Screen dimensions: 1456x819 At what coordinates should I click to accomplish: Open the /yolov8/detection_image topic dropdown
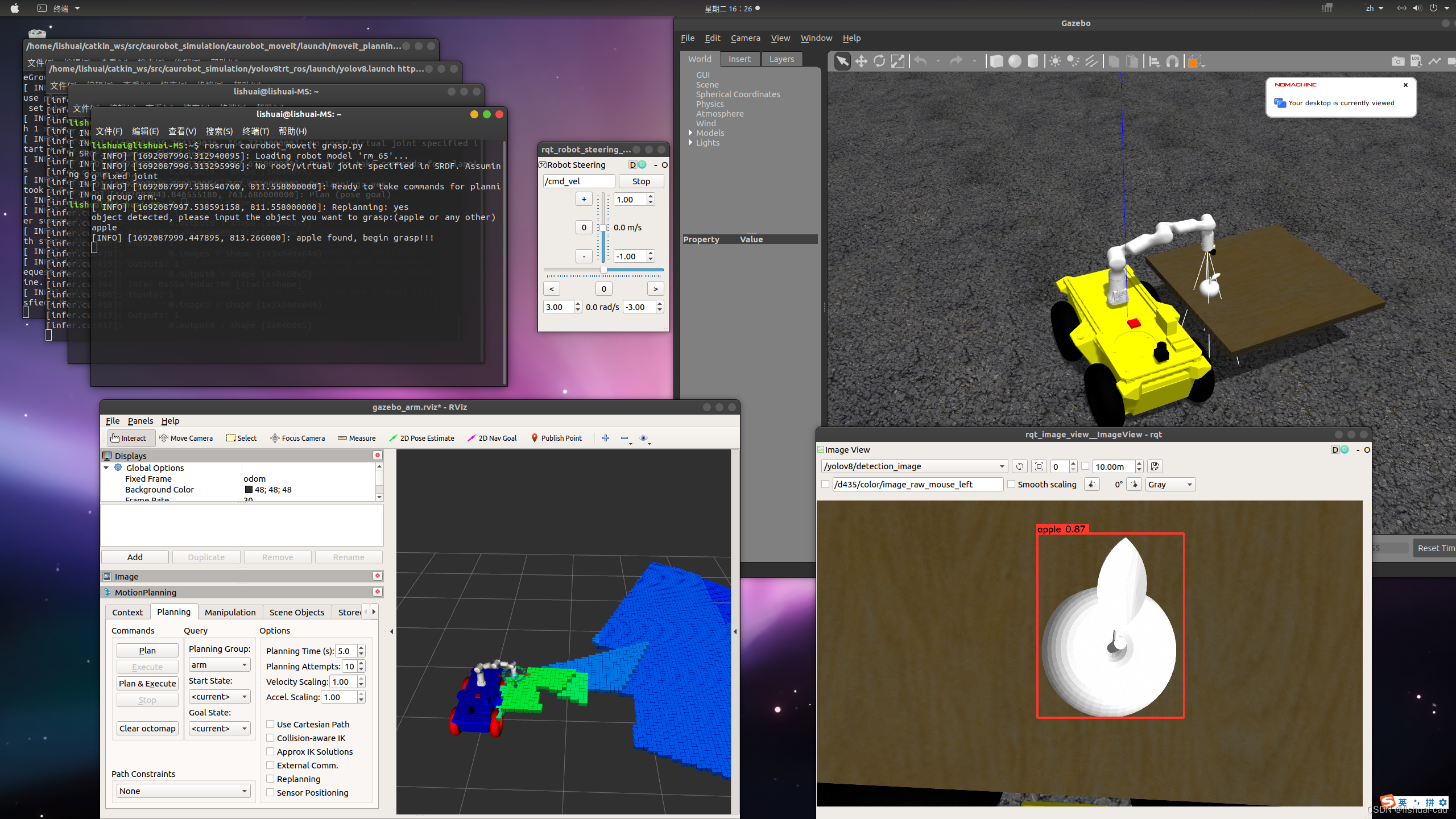914,466
